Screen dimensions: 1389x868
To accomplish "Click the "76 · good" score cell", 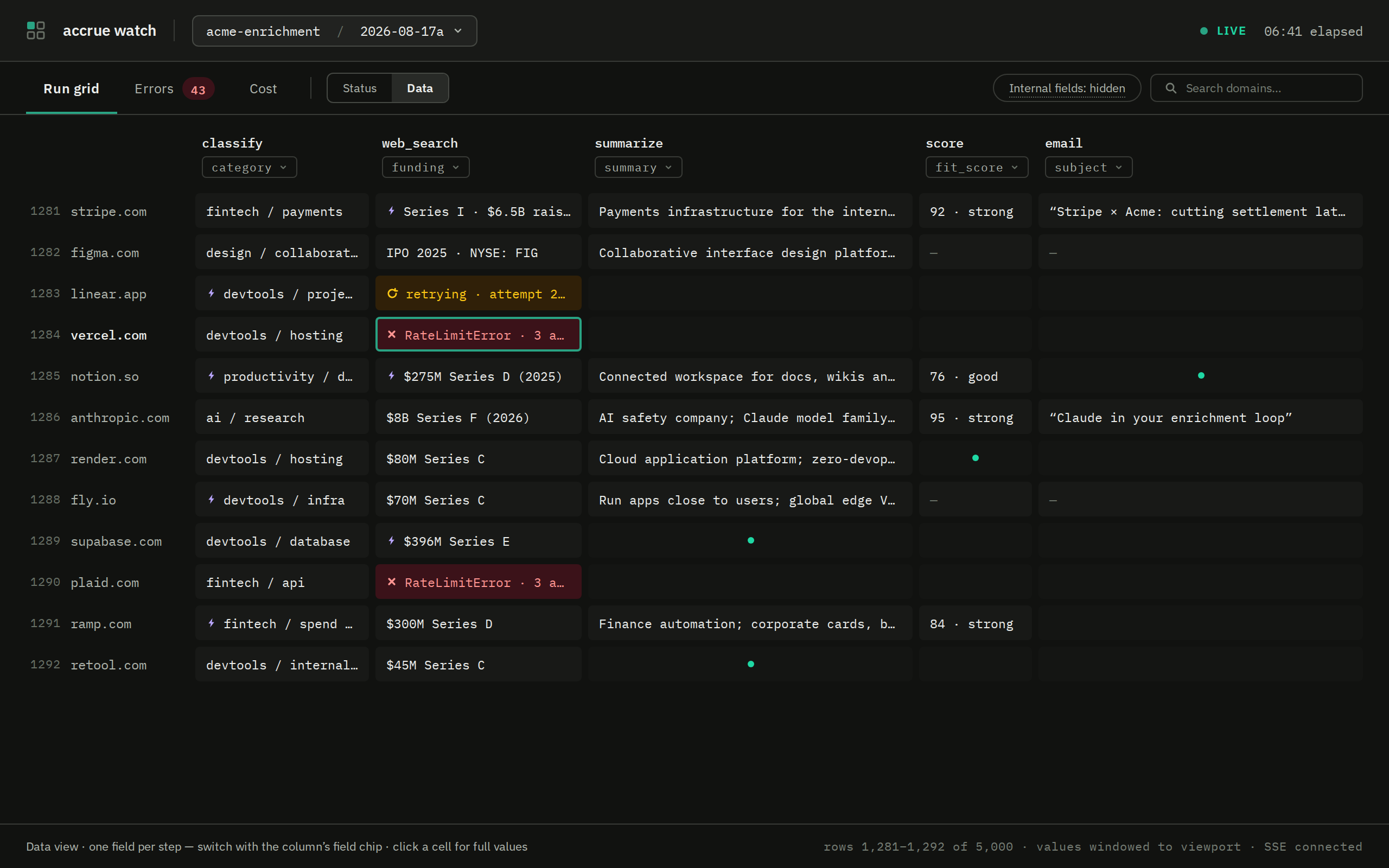I will tap(975, 375).
